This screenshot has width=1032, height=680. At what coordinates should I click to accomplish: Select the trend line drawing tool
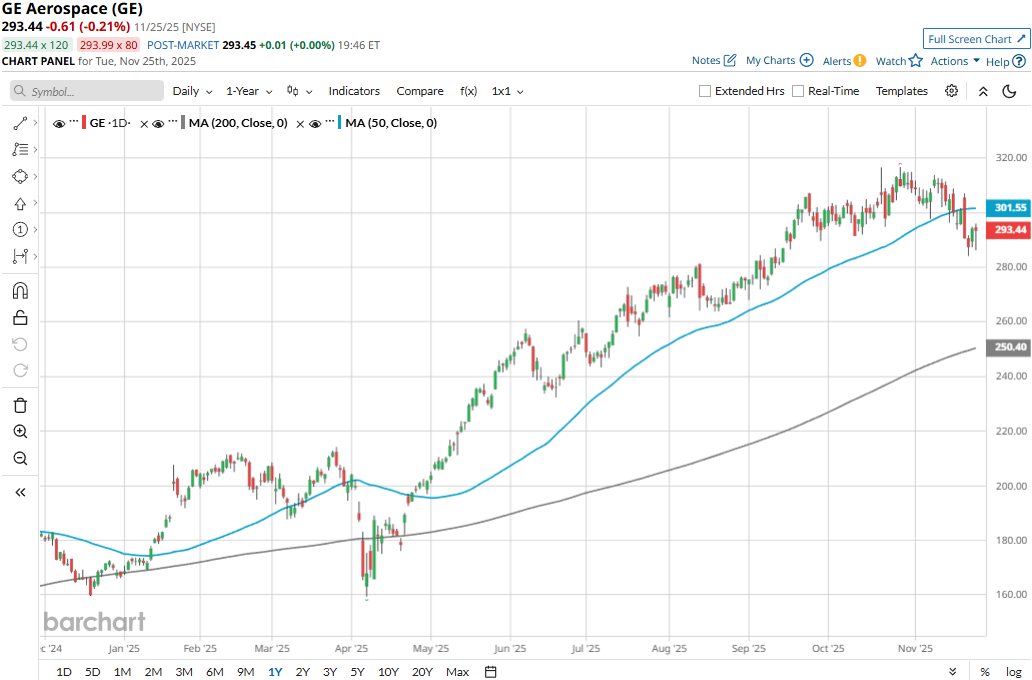pos(20,123)
